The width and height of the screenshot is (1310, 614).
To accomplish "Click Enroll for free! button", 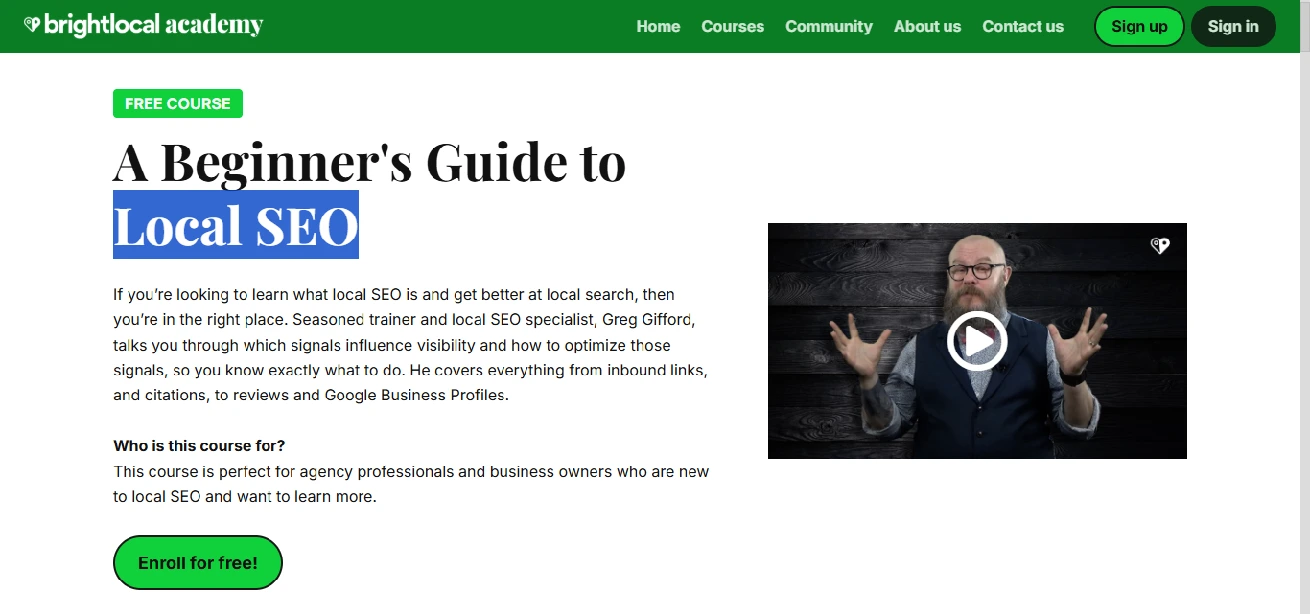I will [x=198, y=563].
